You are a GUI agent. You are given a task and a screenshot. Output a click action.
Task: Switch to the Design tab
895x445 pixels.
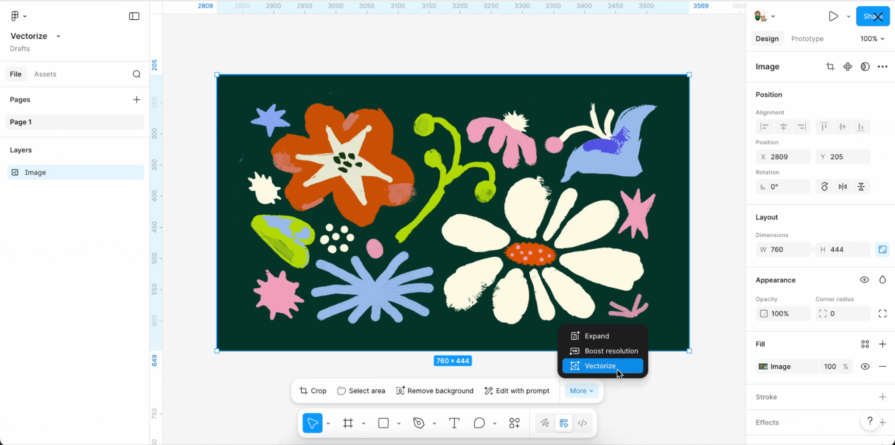[x=767, y=39]
